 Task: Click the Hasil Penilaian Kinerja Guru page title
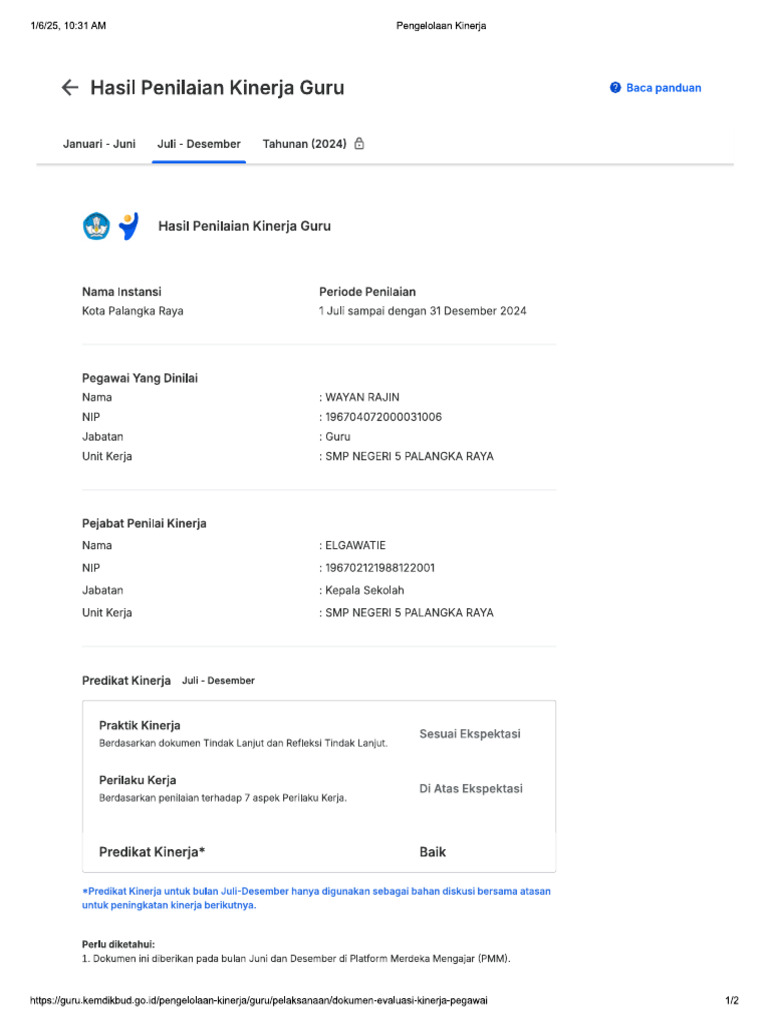(x=217, y=88)
